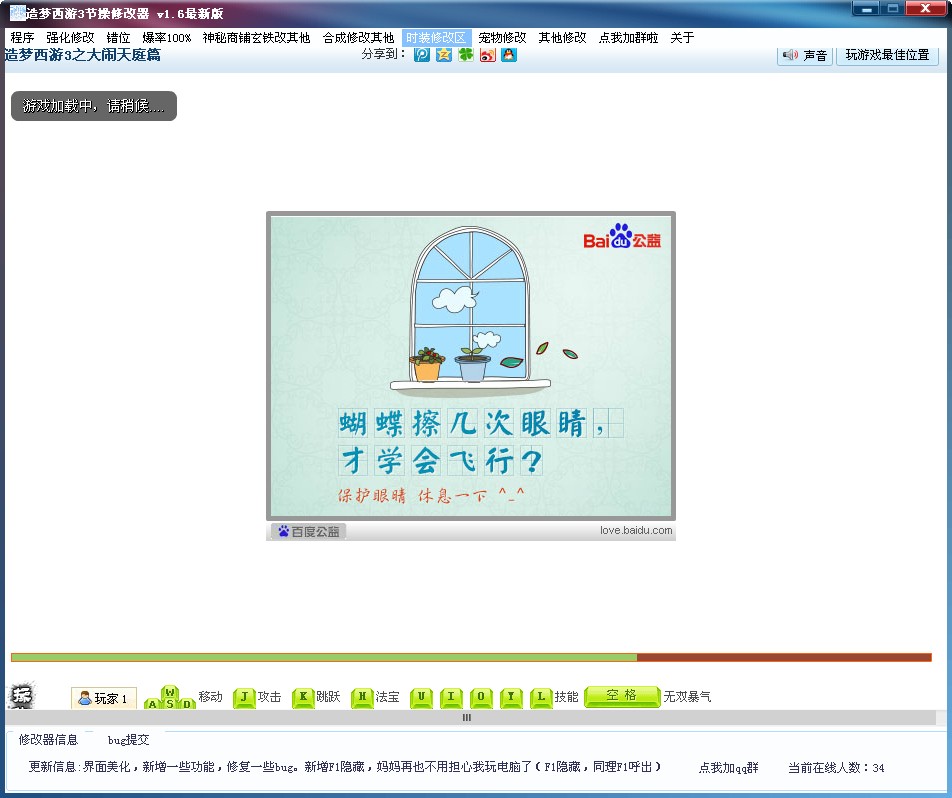The image size is (952, 798).
Task: Click the horizontal splitter grip handle
Action: [x=466, y=717]
